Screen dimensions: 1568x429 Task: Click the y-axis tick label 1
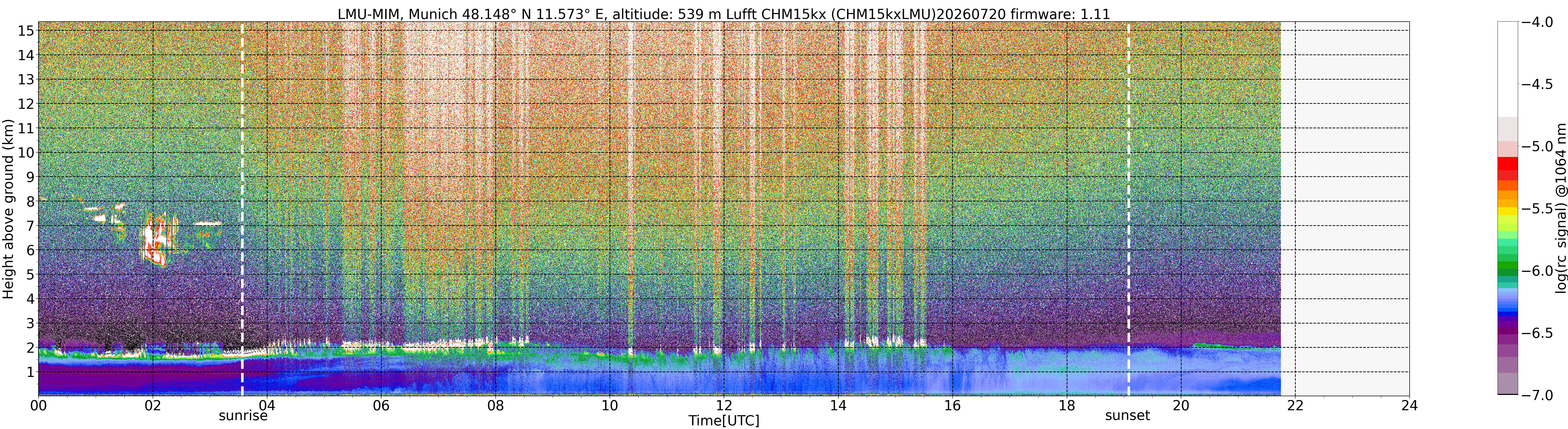[30, 372]
